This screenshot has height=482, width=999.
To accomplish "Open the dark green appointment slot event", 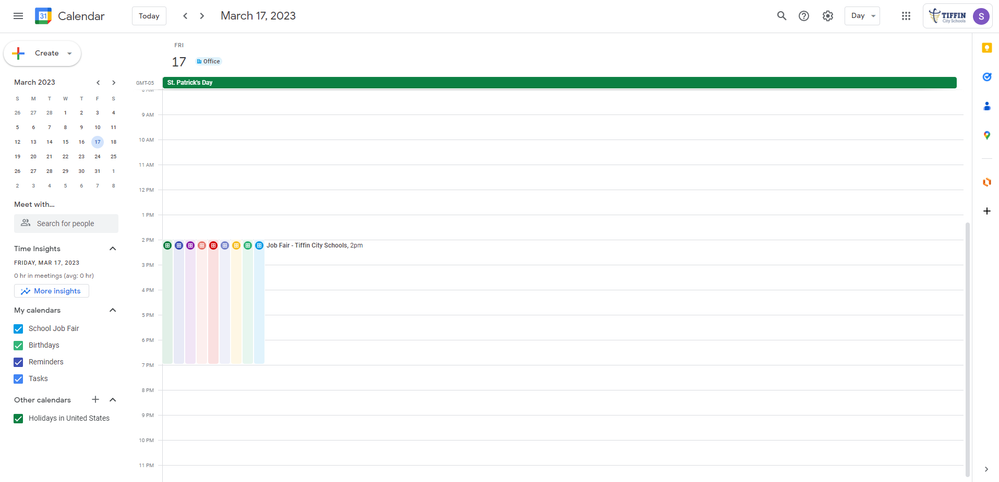I will (x=168, y=302).
